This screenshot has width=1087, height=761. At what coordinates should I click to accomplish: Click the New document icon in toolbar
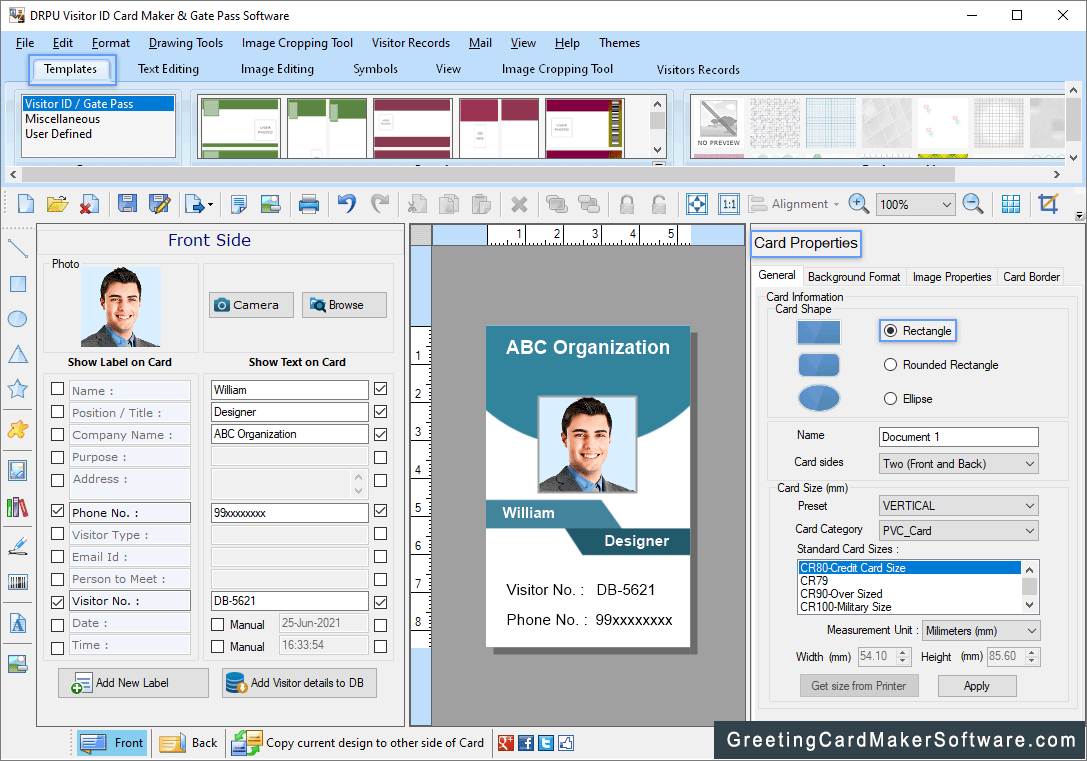[26, 204]
